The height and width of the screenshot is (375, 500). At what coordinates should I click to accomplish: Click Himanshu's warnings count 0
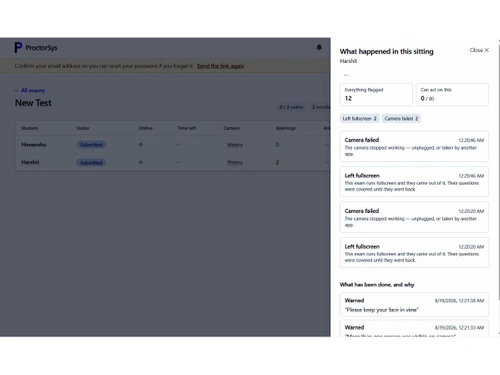click(277, 145)
